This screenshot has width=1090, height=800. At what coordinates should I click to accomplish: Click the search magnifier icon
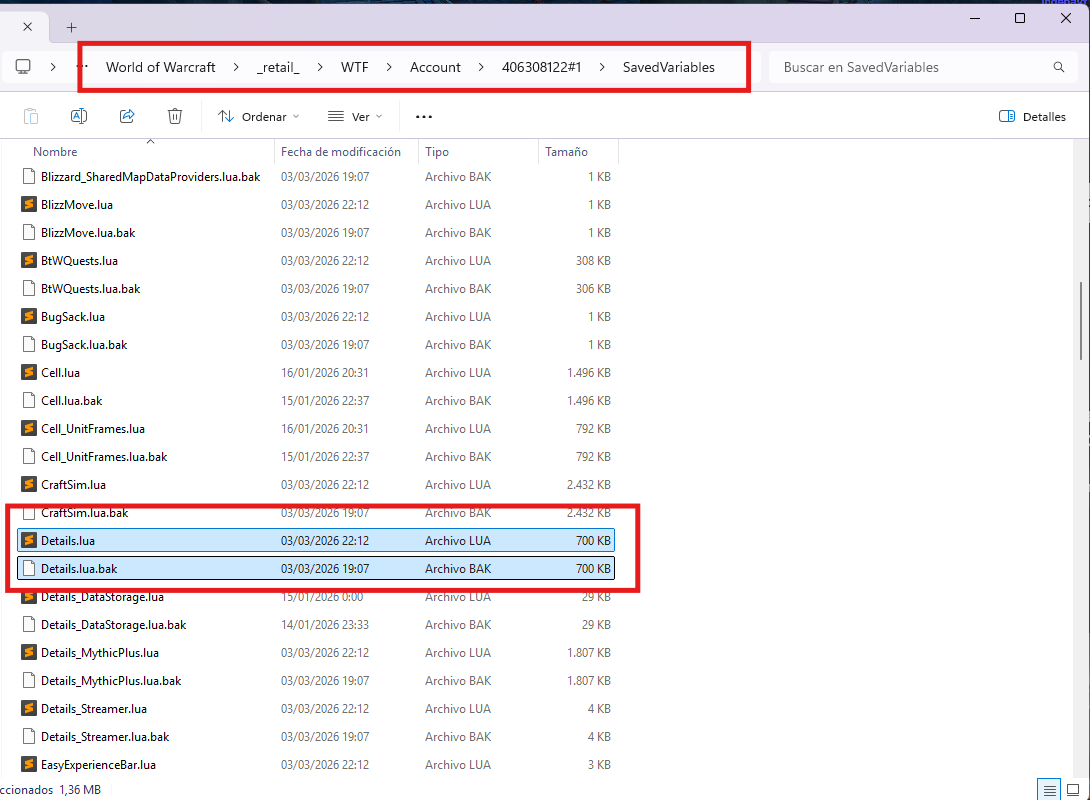(x=1059, y=67)
